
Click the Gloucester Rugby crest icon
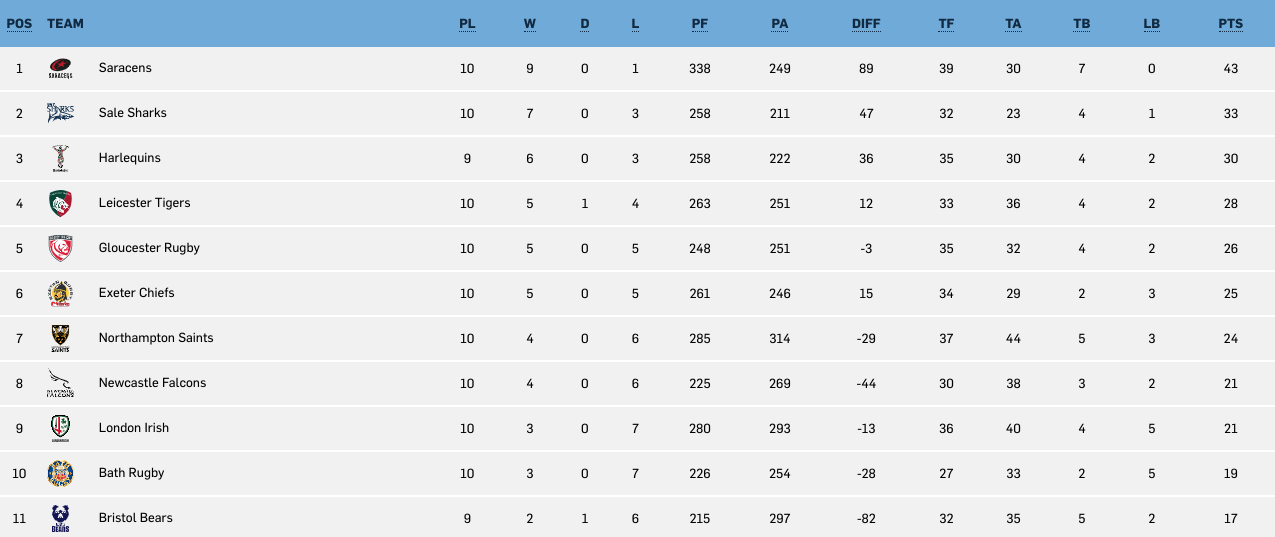61,249
